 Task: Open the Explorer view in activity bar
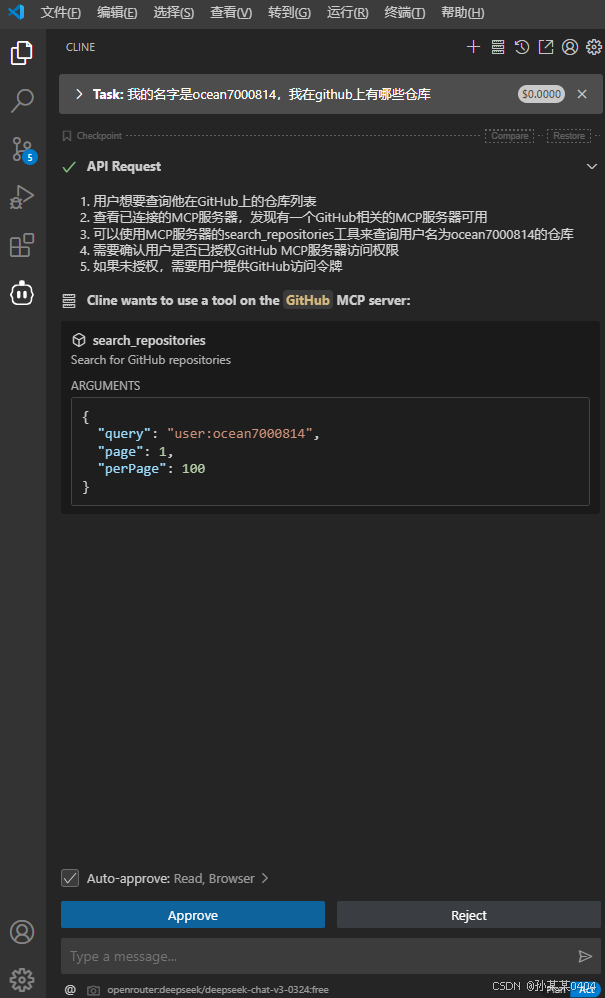22,53
